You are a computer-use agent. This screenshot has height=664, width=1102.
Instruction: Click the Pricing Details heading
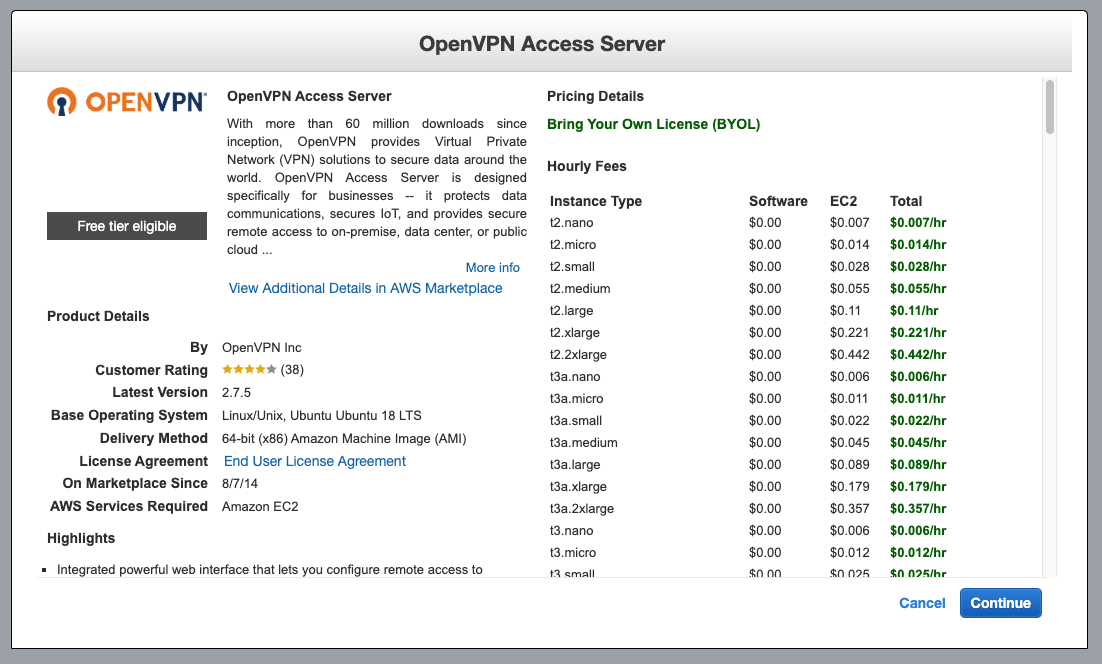pyautogui.click(x=595, y=96)
